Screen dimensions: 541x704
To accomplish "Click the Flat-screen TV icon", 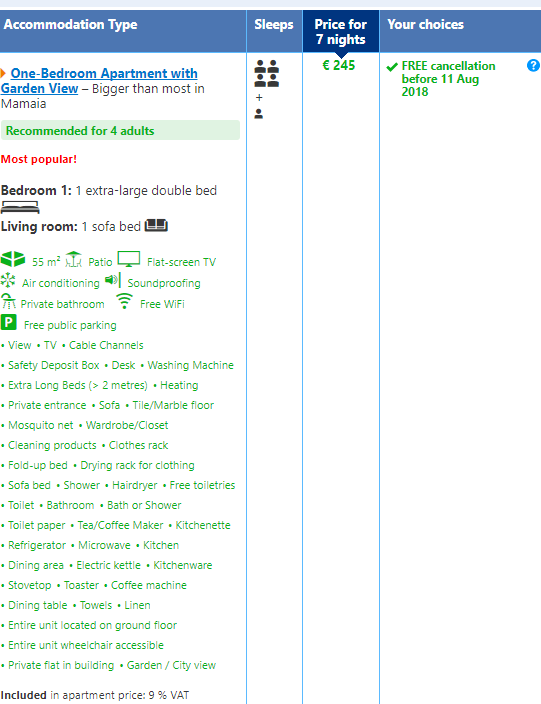I will [x=129, y=260].
